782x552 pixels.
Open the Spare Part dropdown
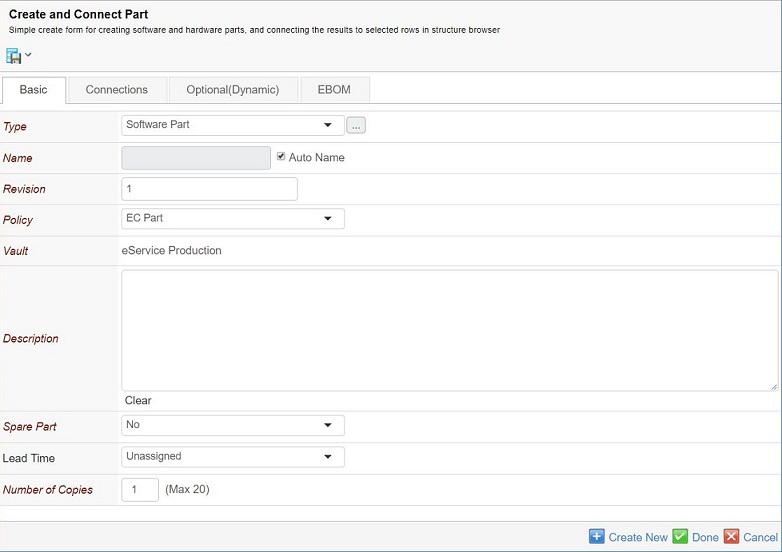pyautogui.click(x=232, y=425)
